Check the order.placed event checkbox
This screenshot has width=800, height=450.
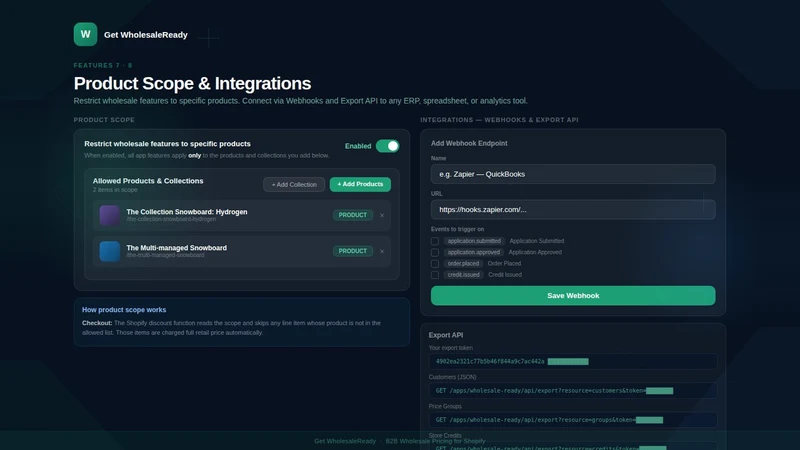435,263
